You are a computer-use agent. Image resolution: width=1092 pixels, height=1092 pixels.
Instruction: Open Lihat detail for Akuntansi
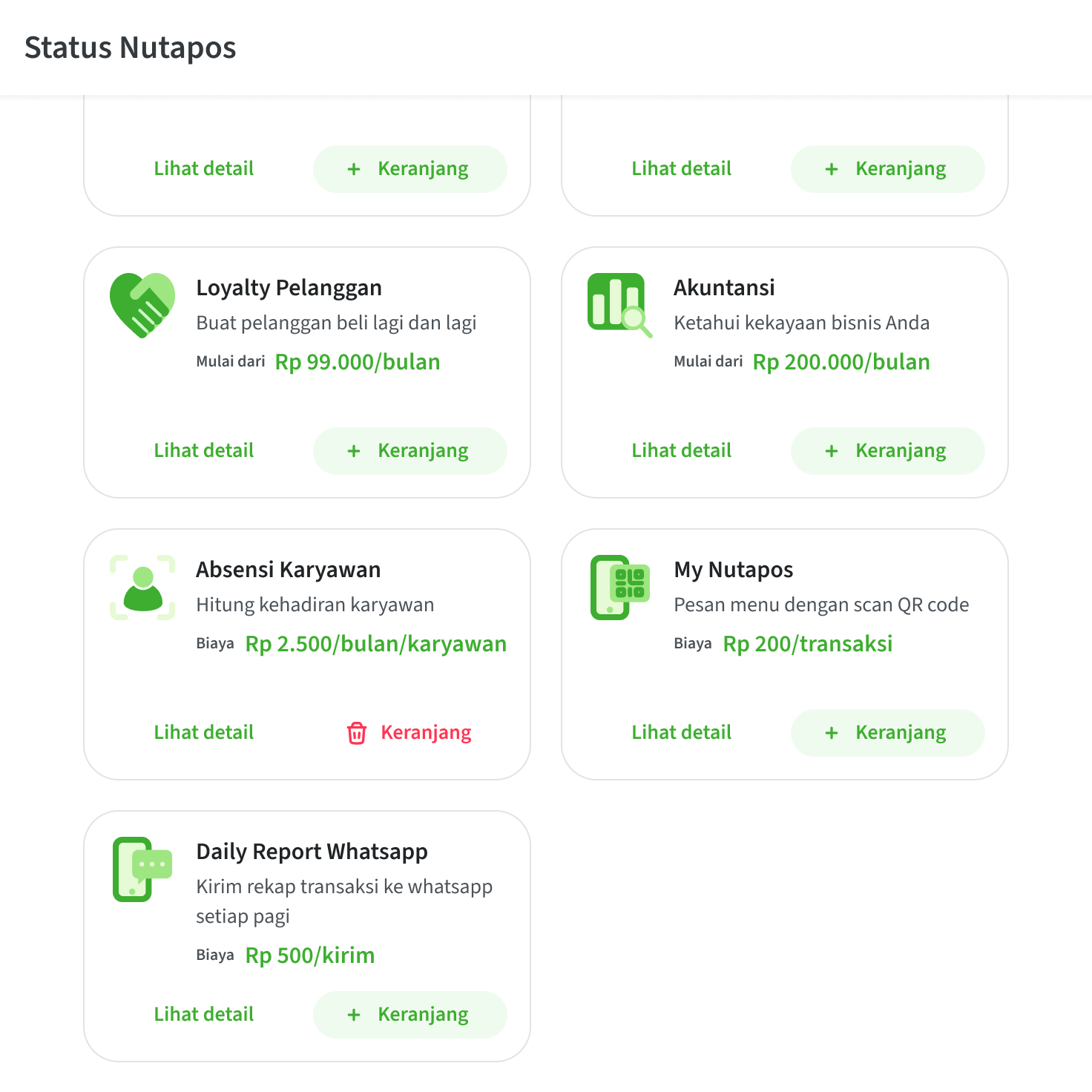682,451
